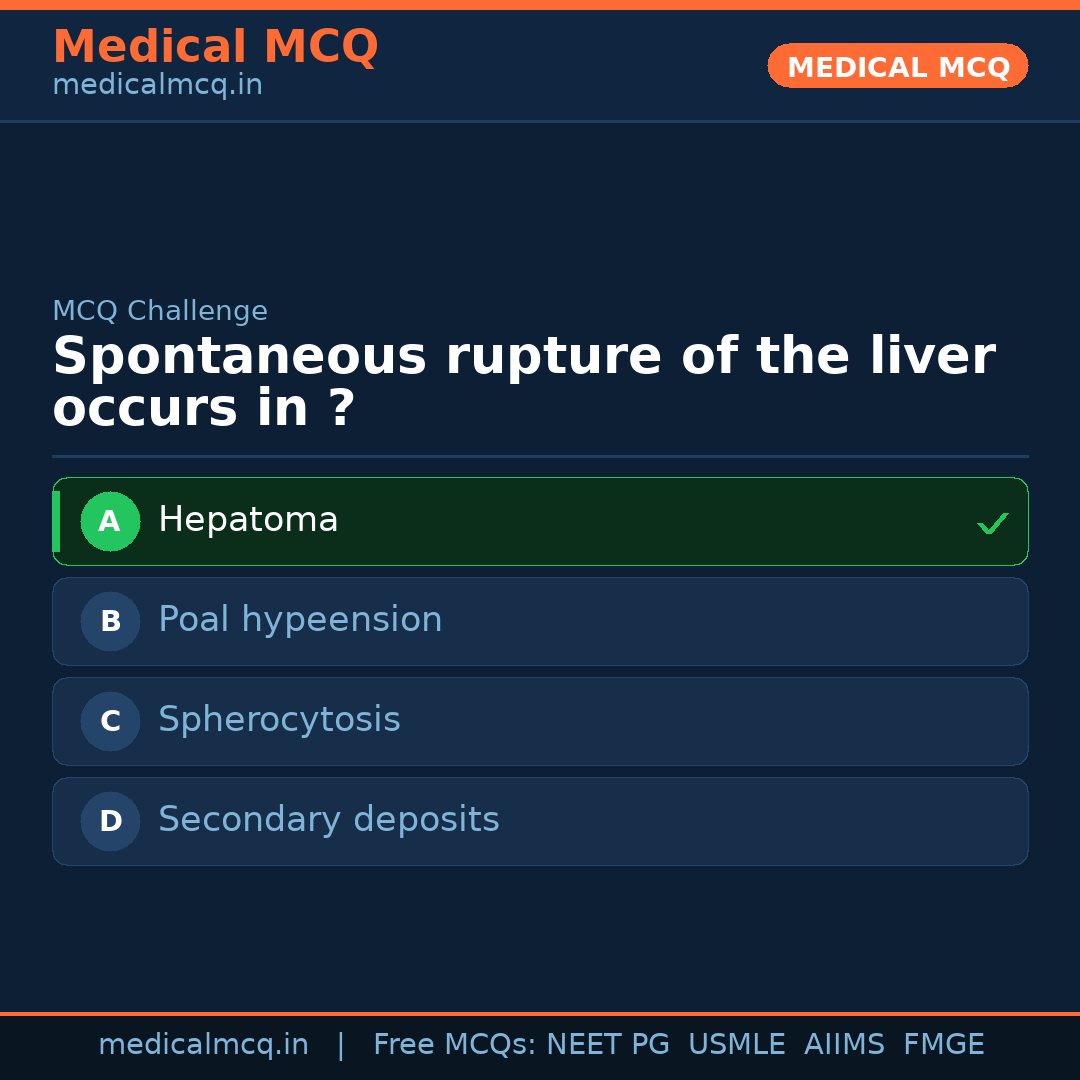Image resolution: width=1080 pixels, height=1080 pixels.
Task: Click the B letter circle badge
Action: click(110, 621)
